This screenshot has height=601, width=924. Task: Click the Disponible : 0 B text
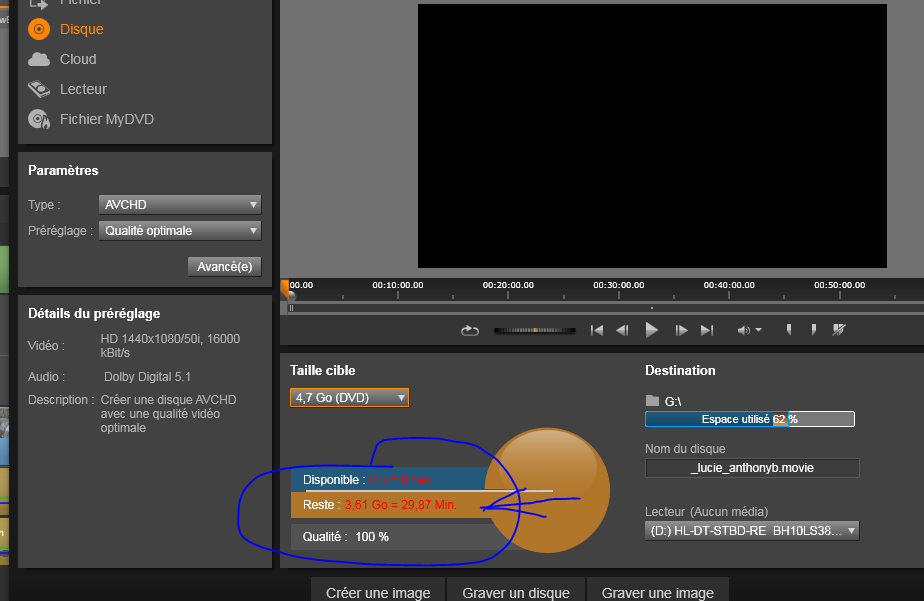tap(367, 480)
